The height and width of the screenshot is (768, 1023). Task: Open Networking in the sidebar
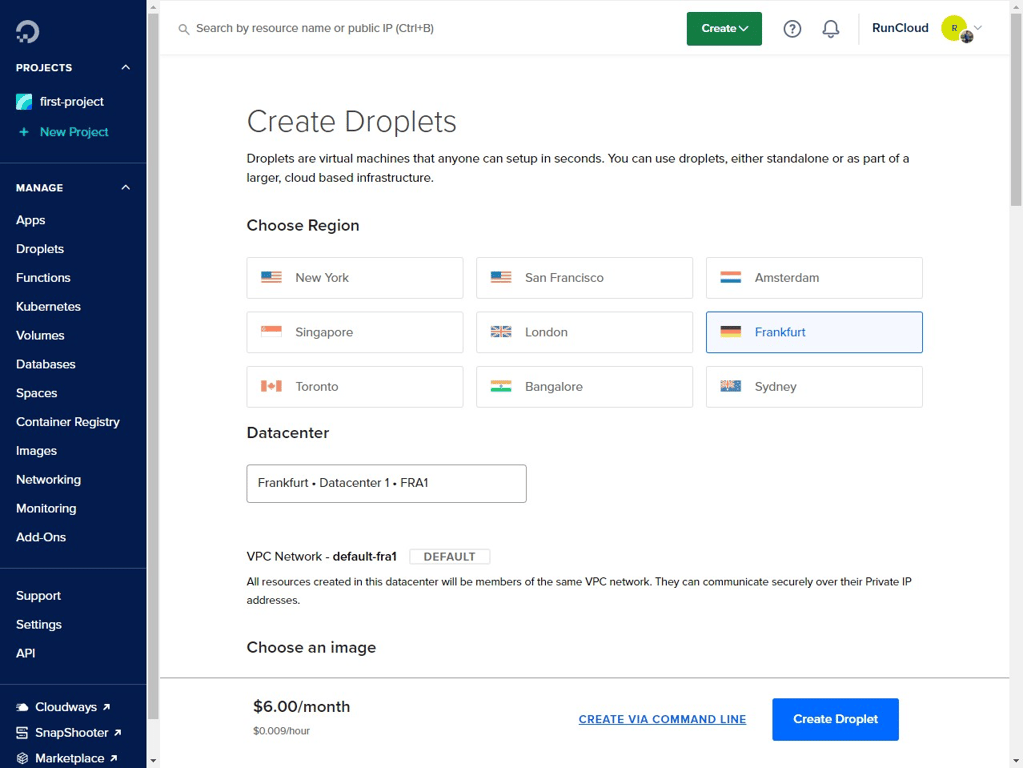[48, 480]
